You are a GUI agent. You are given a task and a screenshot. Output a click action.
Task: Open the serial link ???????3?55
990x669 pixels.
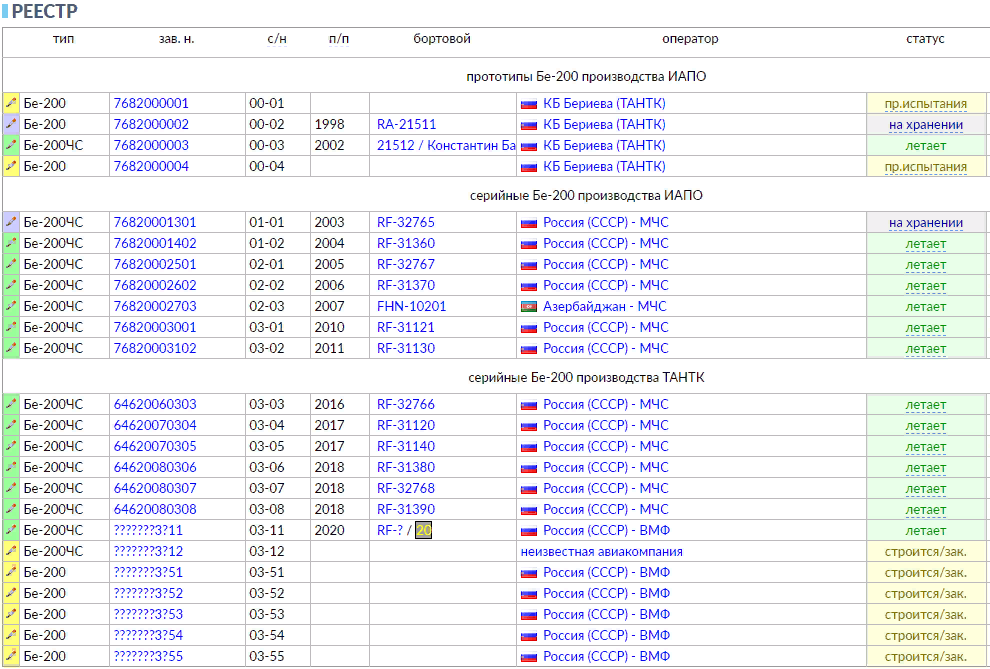pos(148,656)
